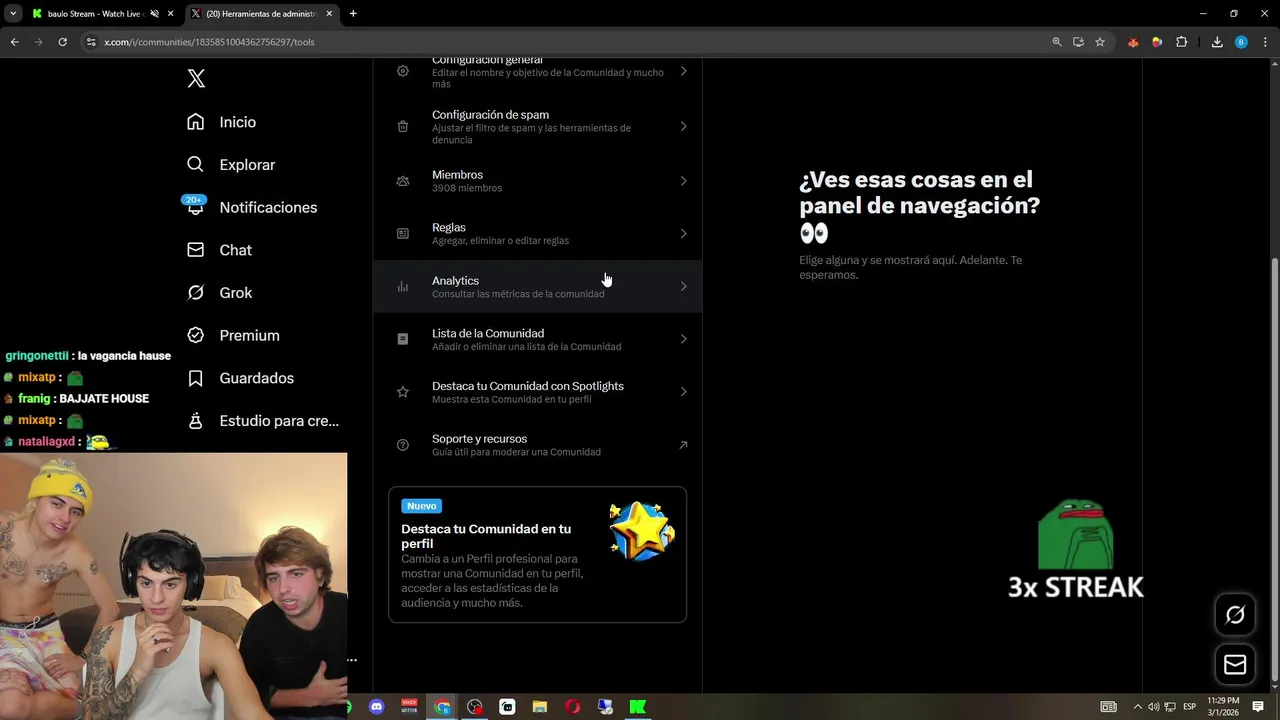Open File Explorer from taskbar

pos(540,707)
